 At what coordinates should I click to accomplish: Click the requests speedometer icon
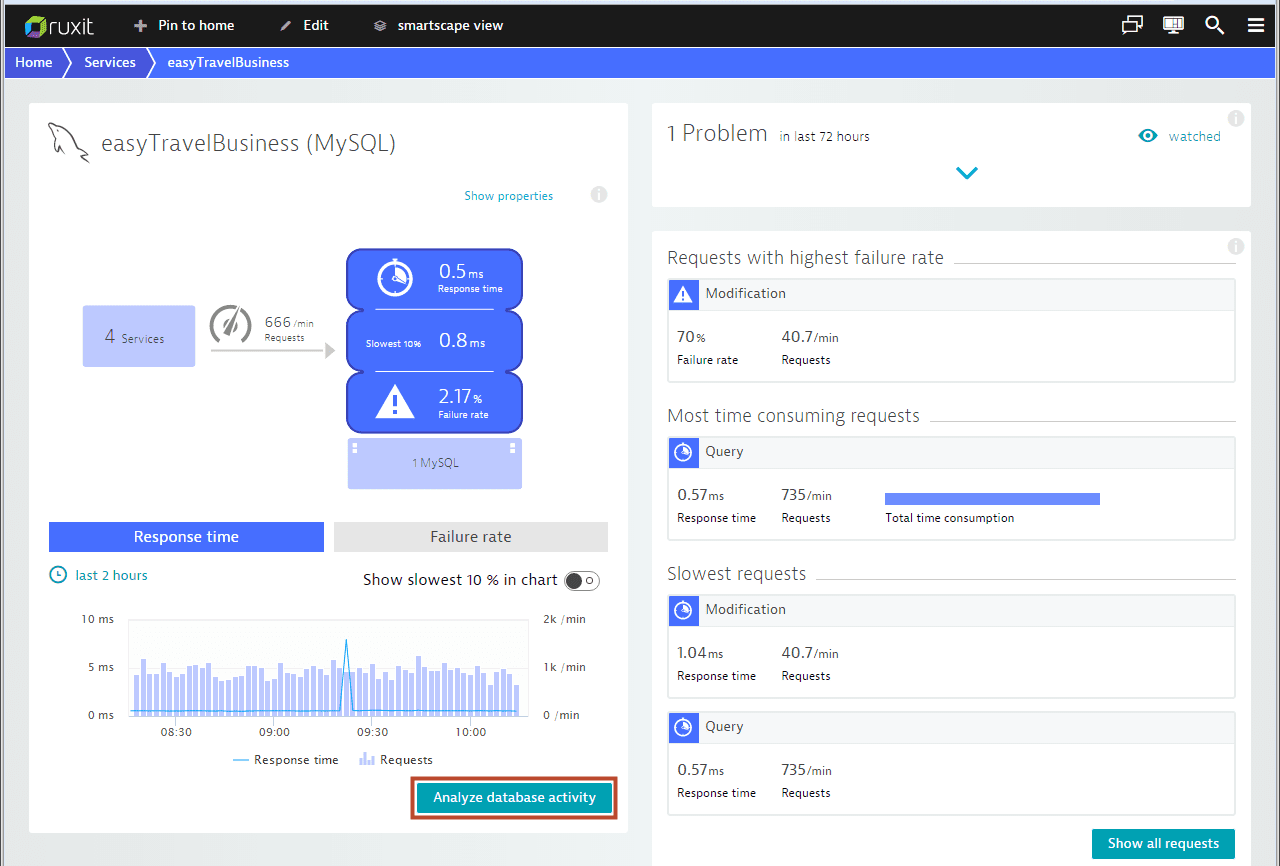tap(231, 326)
